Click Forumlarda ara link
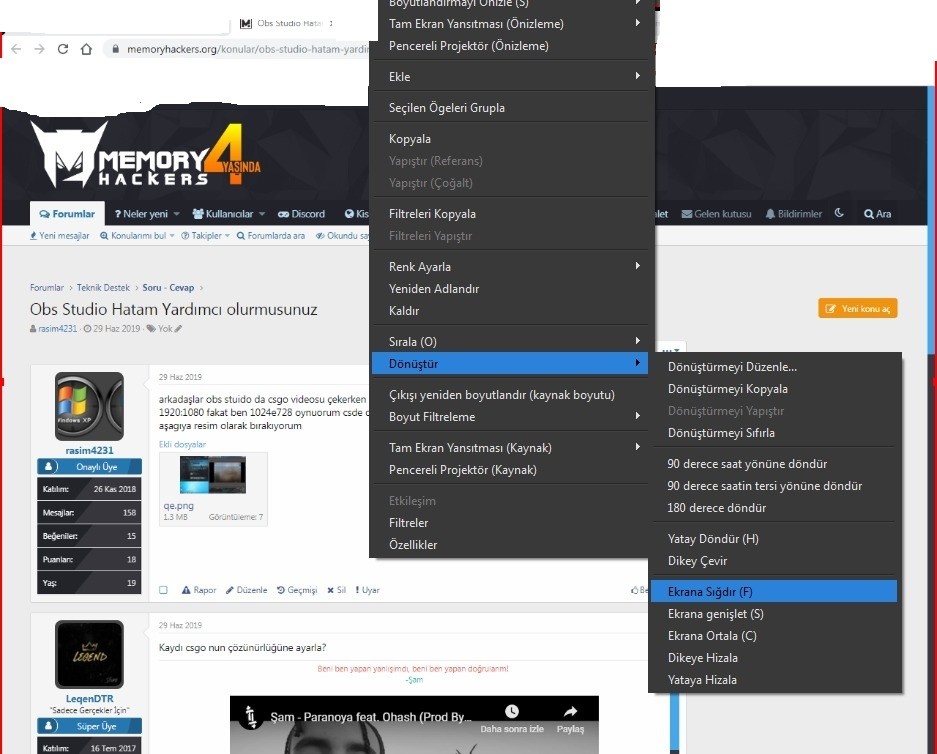Viewport: 937px width, 754px height. (x=271, y=235)
